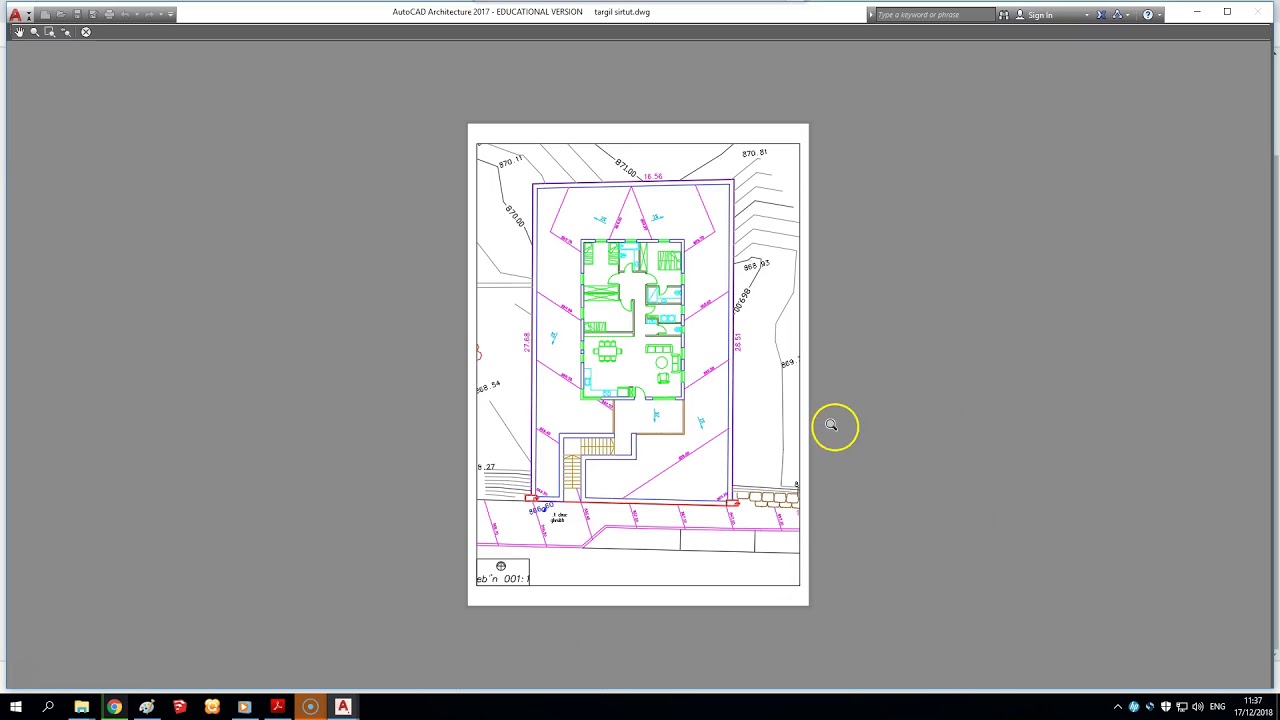Close the plot preview with the X icon
Screen dimensions: 1280x720
[86, 32]
